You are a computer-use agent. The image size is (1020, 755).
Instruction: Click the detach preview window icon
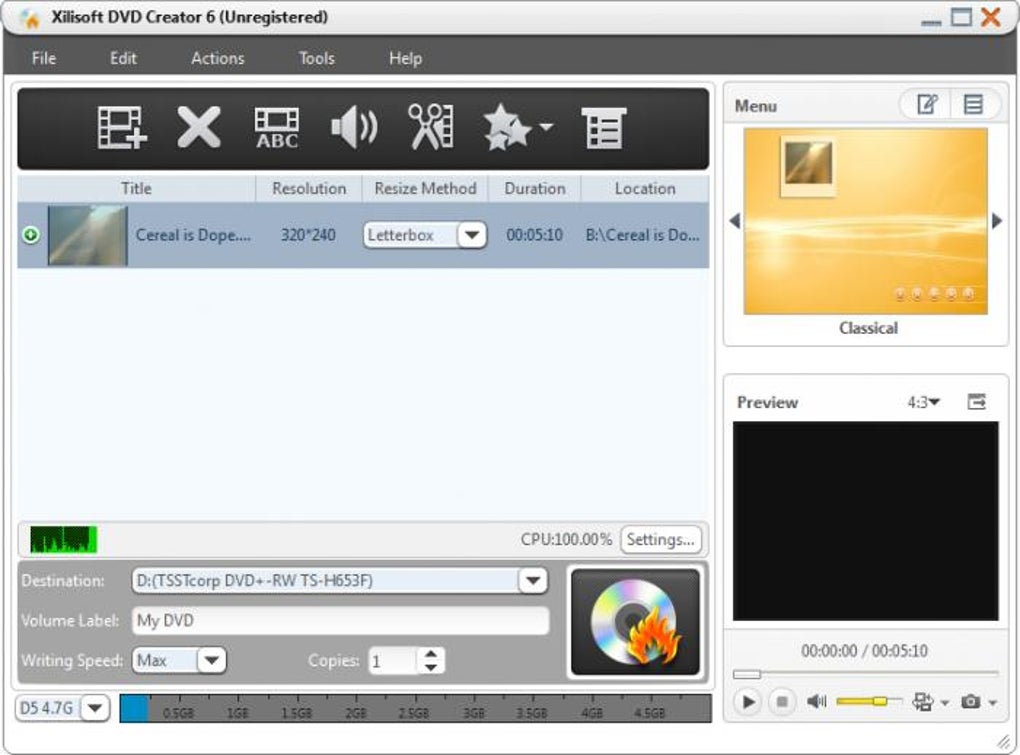point(976,402)
